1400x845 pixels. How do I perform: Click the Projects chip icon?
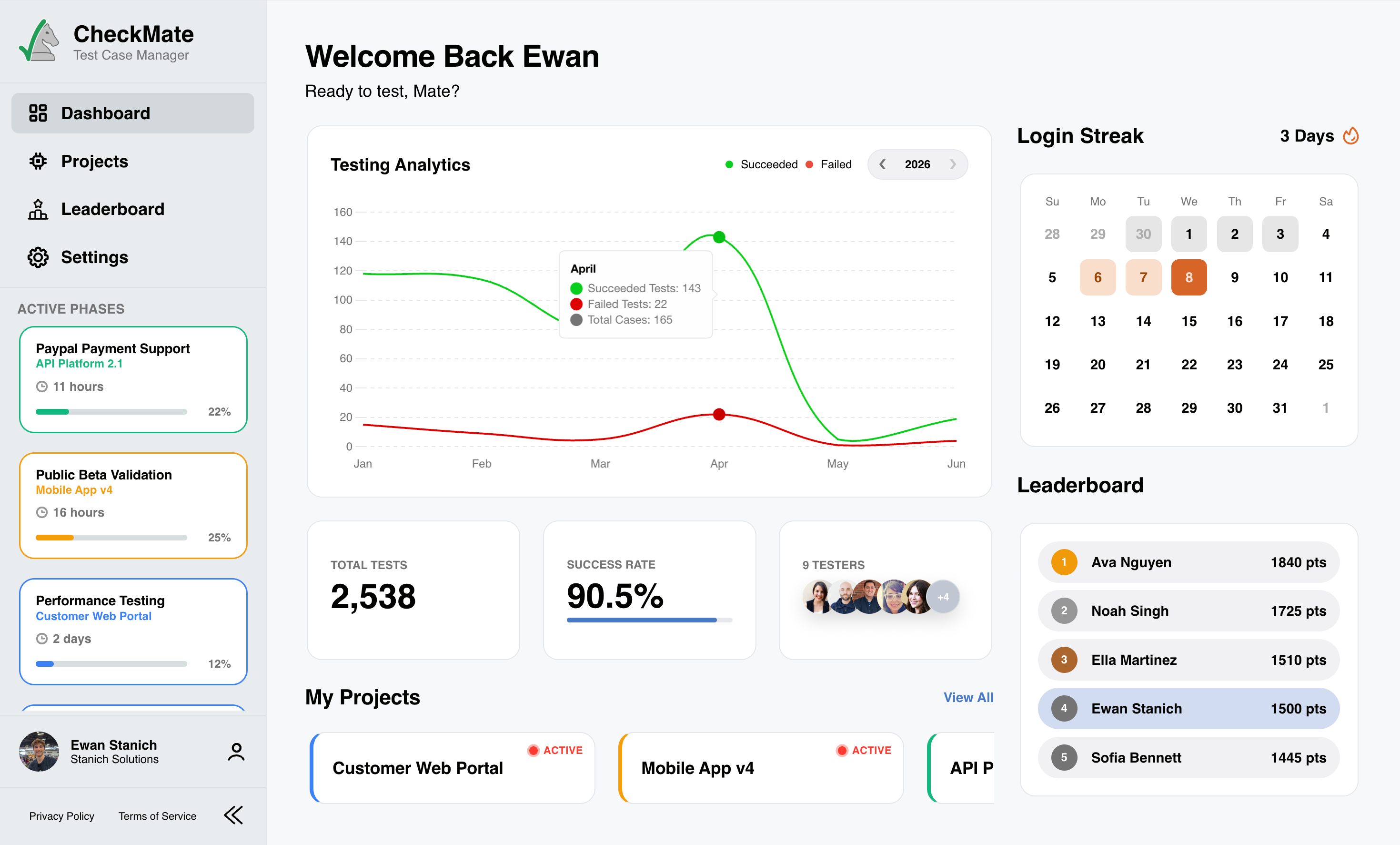[38, 162]
